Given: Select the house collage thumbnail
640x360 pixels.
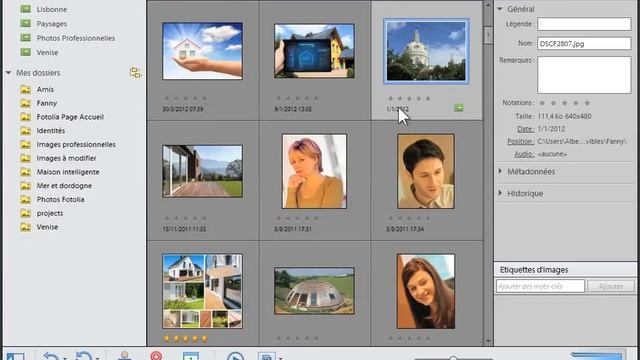Looking at the screenshot, I should click(x=202, y=291).
